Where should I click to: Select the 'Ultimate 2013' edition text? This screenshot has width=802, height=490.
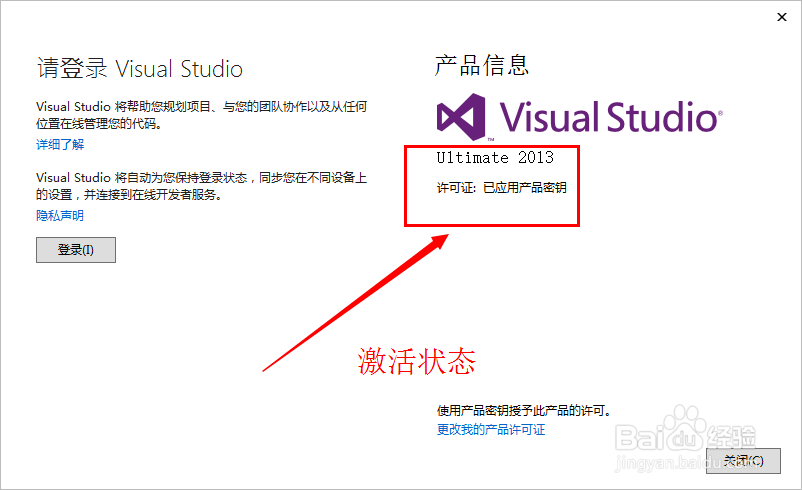[x=495, y=158]
